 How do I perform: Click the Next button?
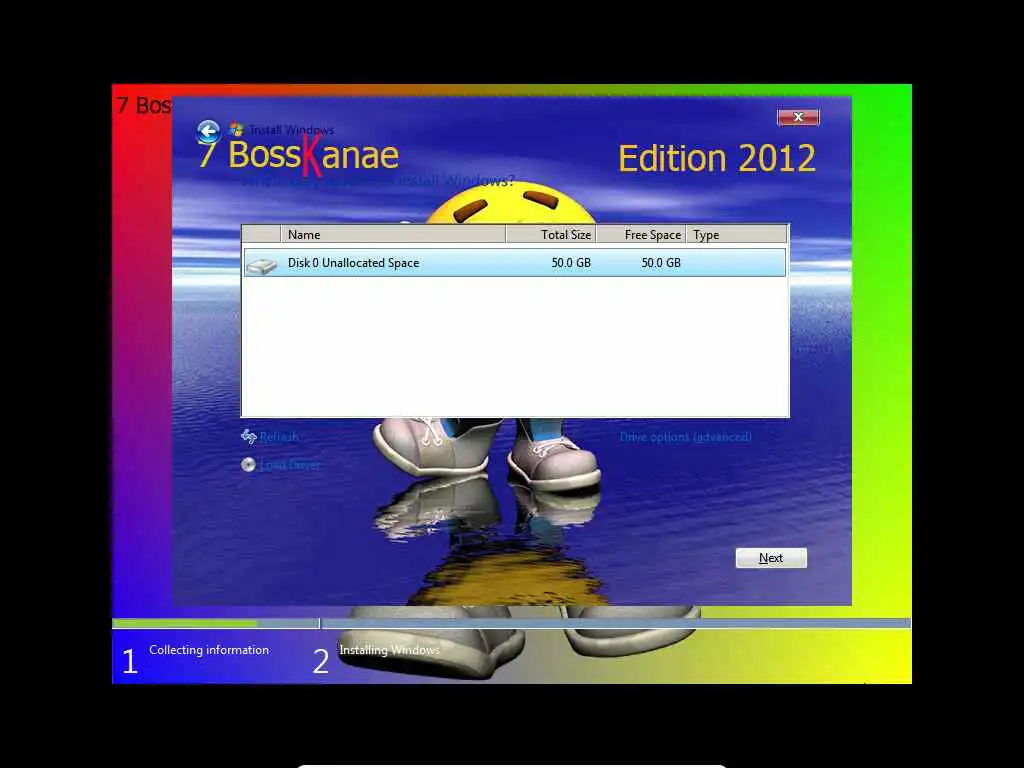click(771, 558)
